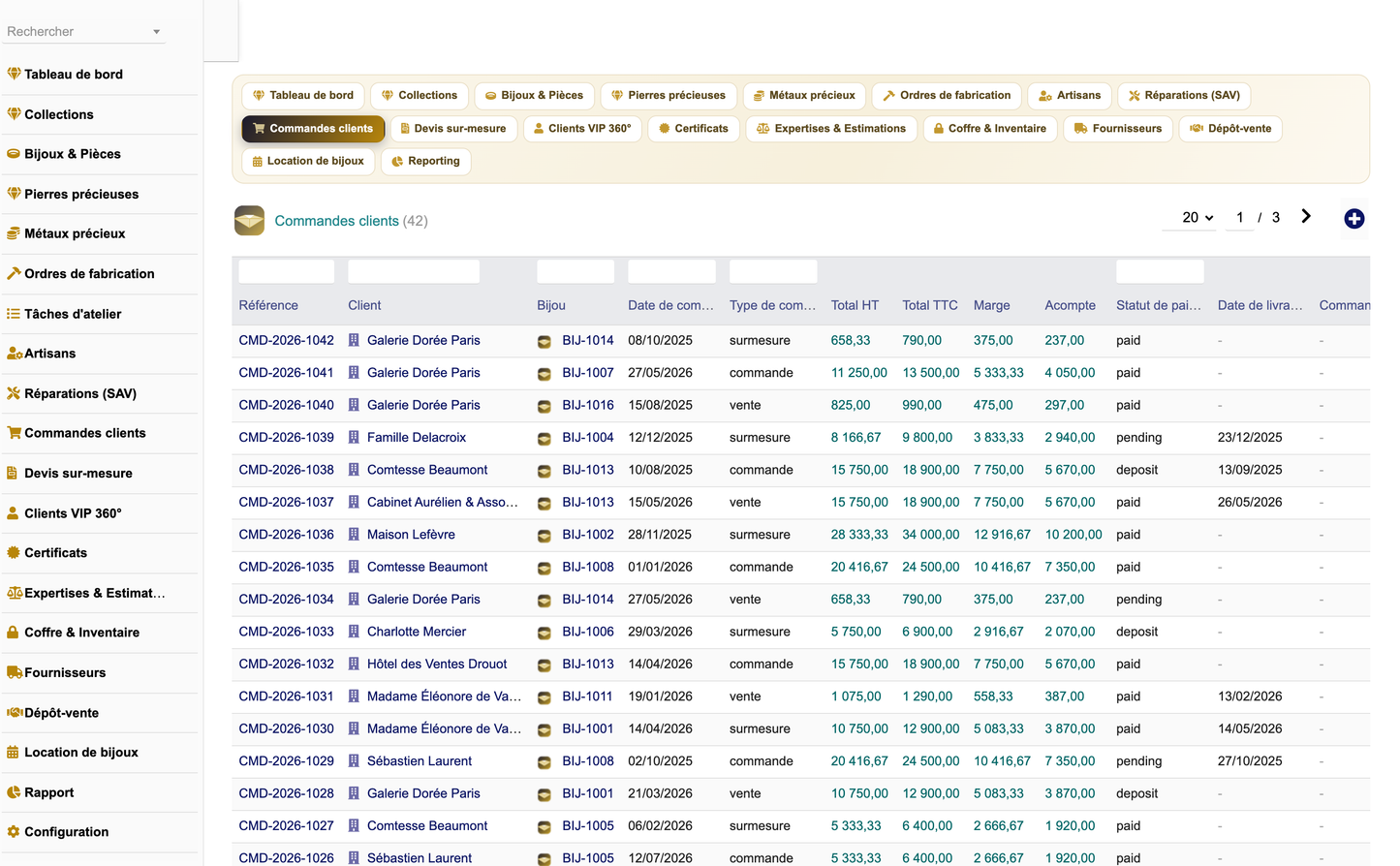This screenshot has height=866, width=1400.
Task: Open jewel BIJ-1011 link
Action: point(587,696)
